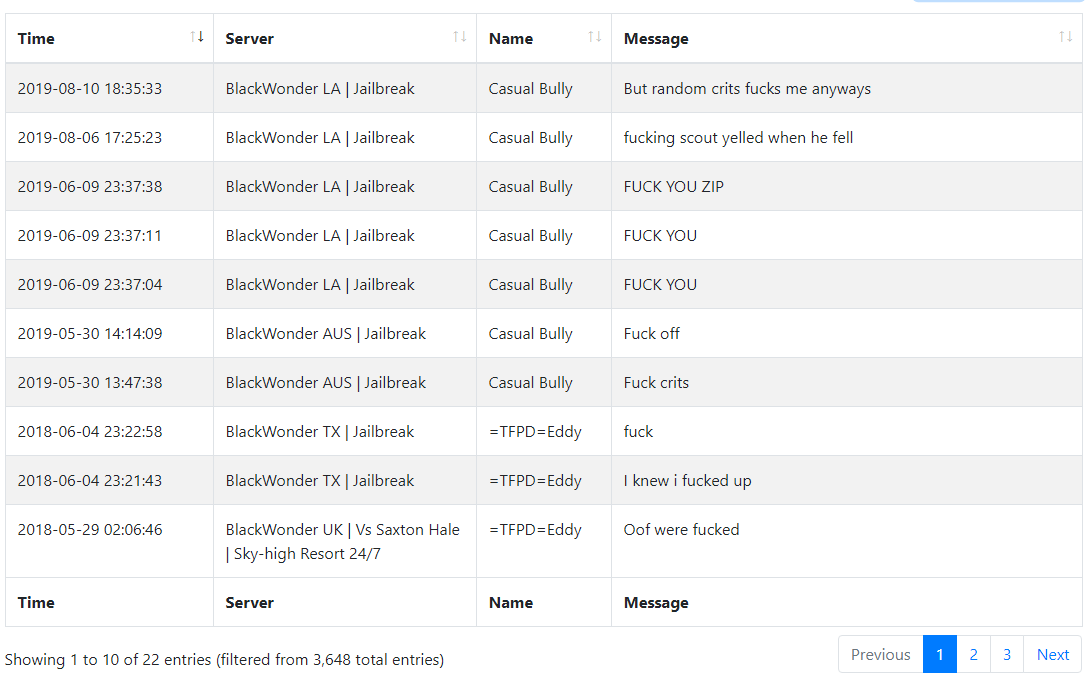Sort table by Time column arrows
The image size is (1086, 679).
click(197, 37)
